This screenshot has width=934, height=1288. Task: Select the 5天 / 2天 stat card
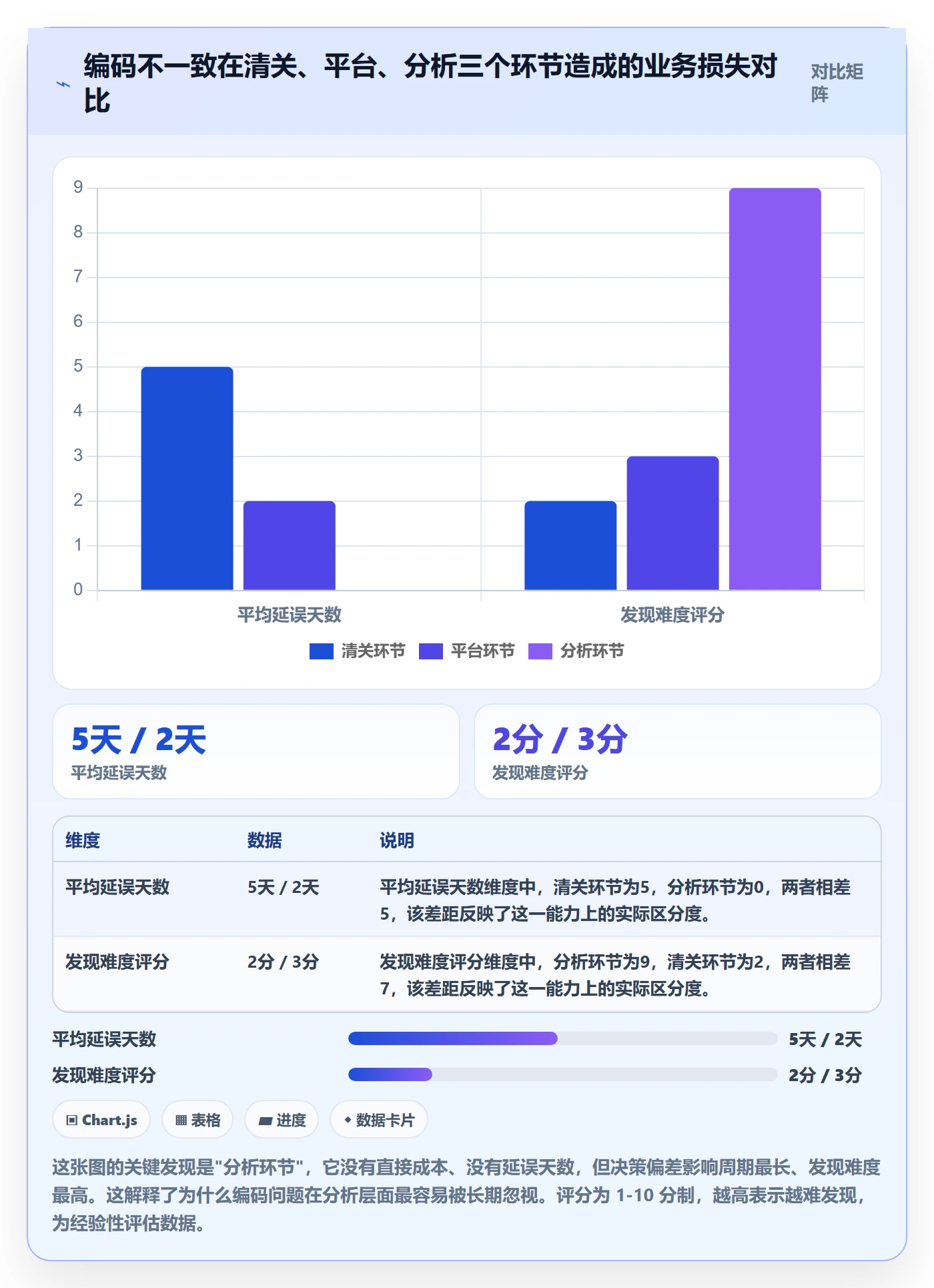click(x=256, y=751)
